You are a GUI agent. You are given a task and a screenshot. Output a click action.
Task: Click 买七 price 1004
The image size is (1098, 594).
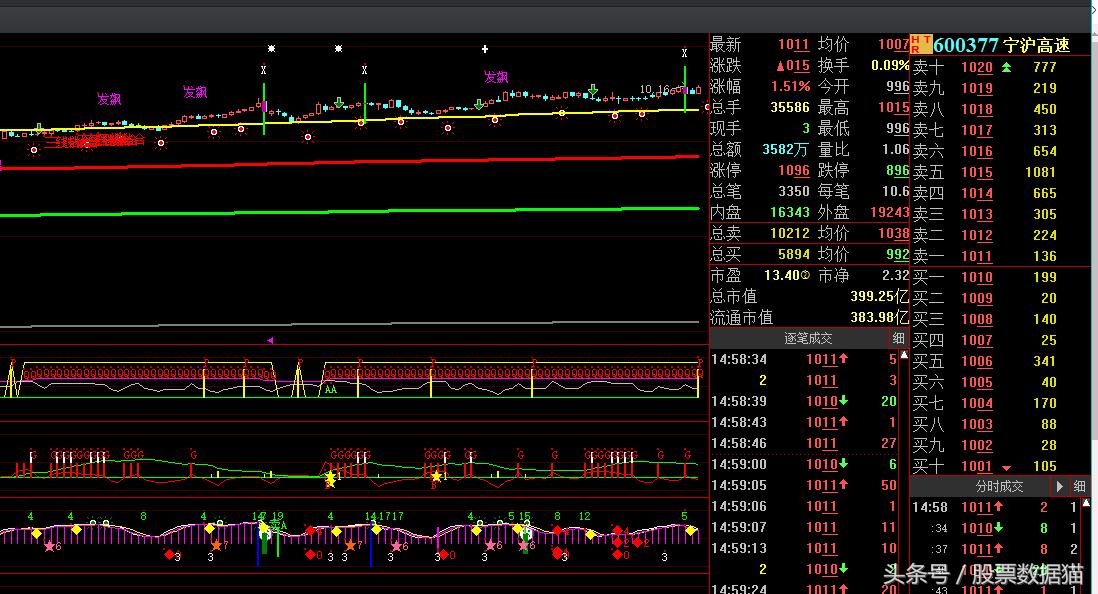[977, 403]
